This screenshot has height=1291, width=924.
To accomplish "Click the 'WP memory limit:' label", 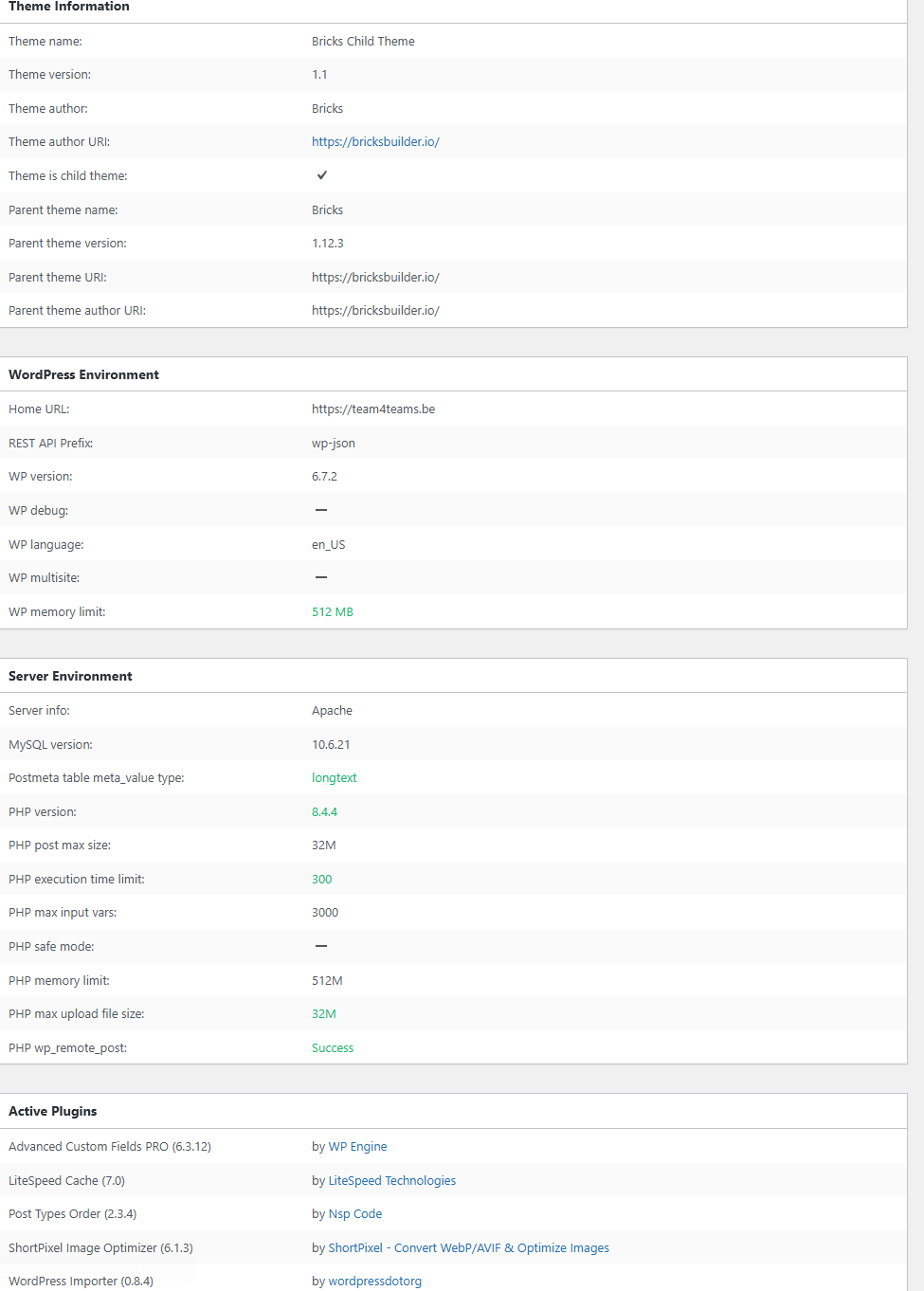I will (57, 612).
